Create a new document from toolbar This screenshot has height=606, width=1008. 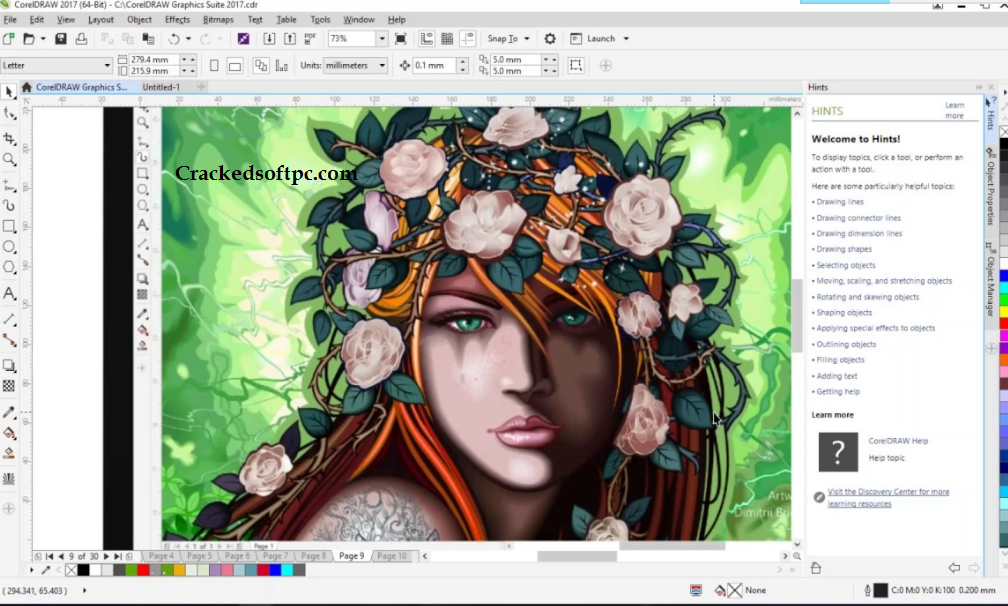click(9, 39)
